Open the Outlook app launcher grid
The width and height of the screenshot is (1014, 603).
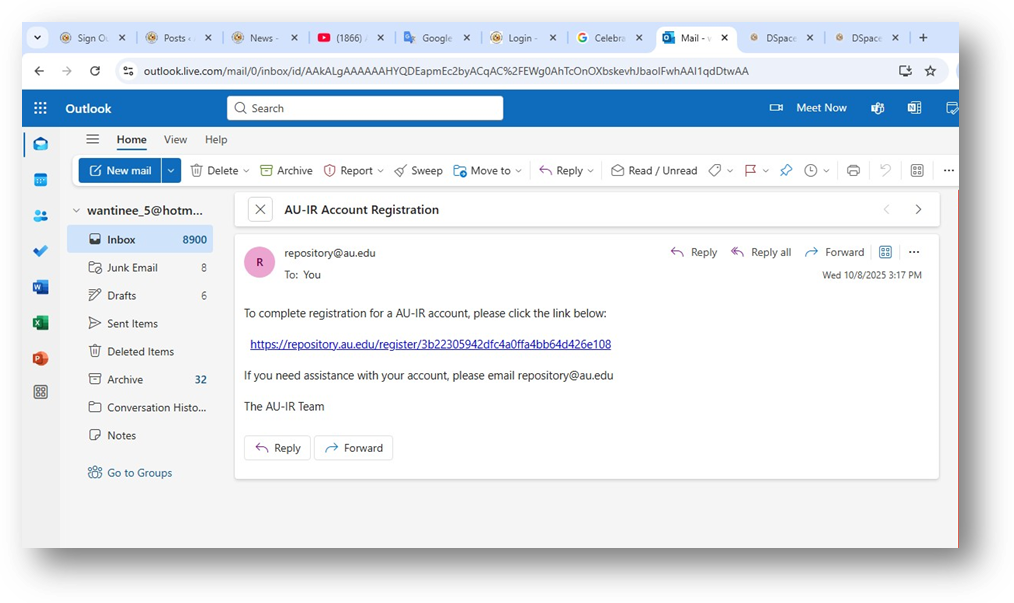tap(40, 108)
